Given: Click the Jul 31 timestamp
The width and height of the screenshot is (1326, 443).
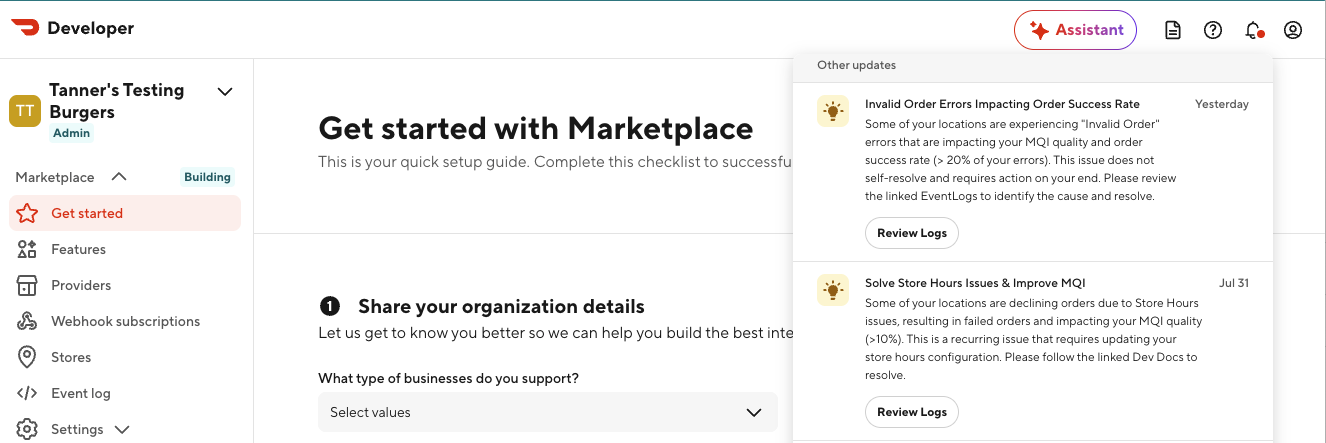Looking at the screenshot, I should (1234, 283).
